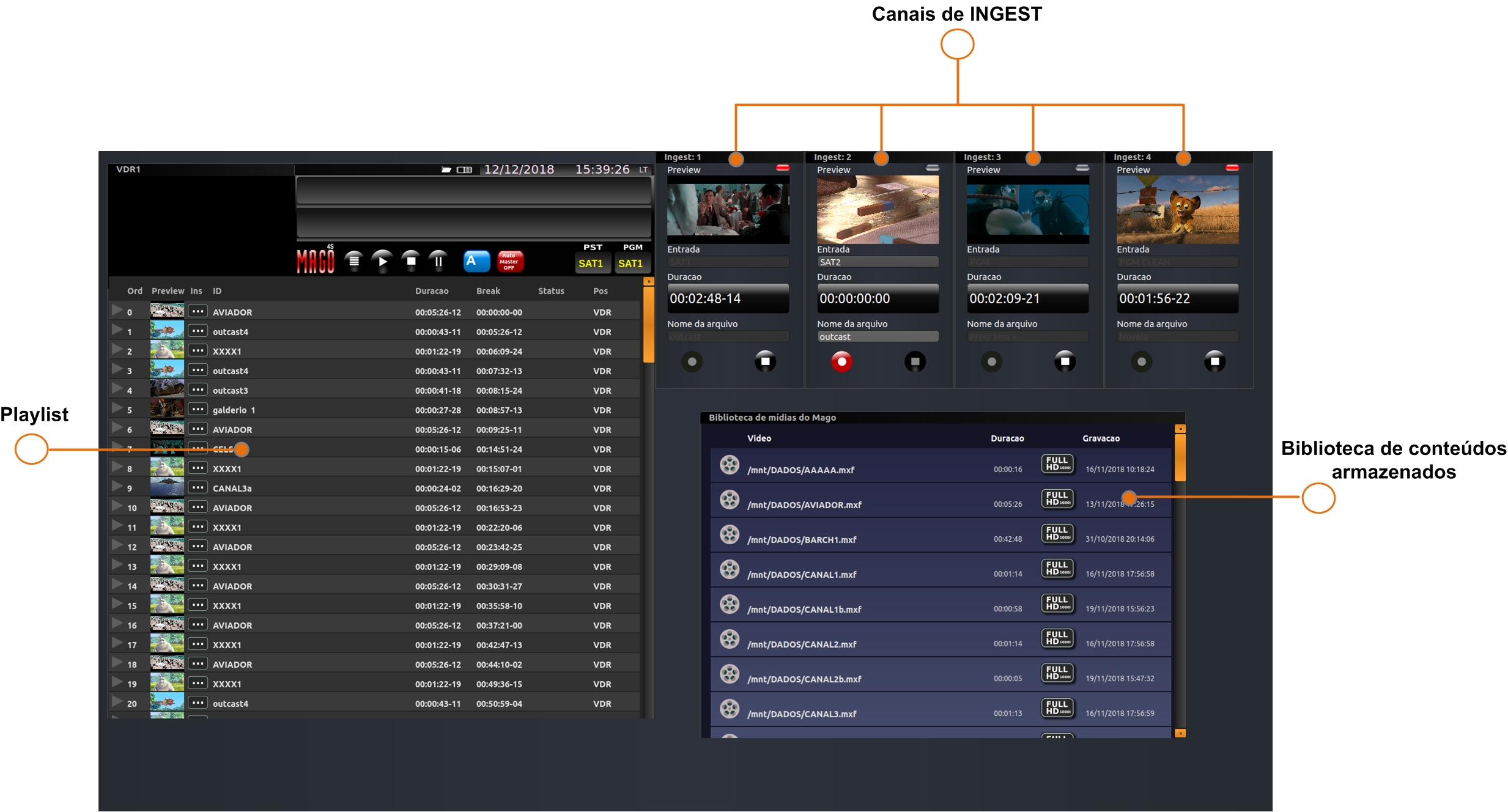
Task: Click the Ingest 4 preview video thumbnail
Action: pos(1177,209)
